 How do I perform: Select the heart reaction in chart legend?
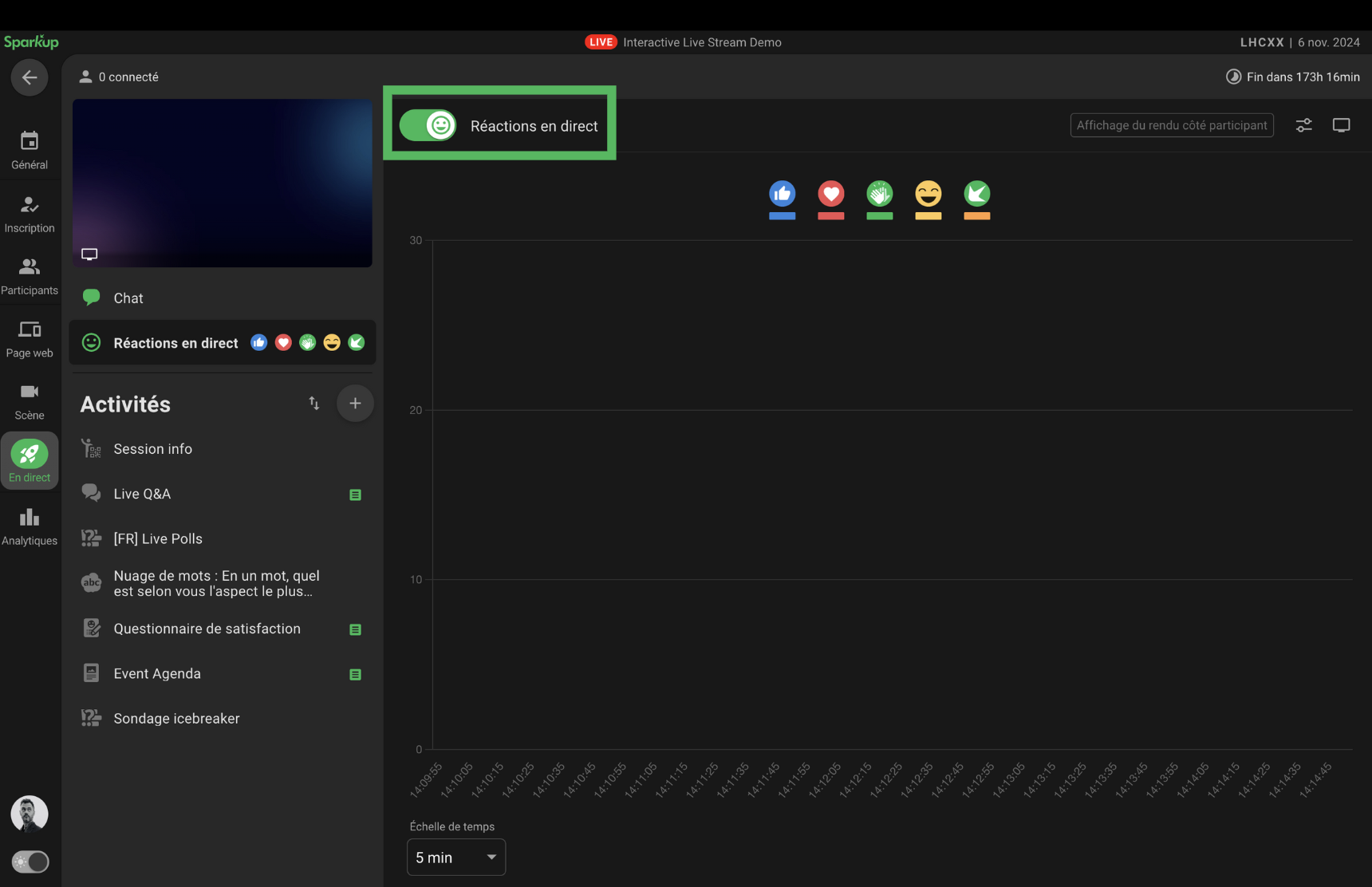(x=830, y=194)
